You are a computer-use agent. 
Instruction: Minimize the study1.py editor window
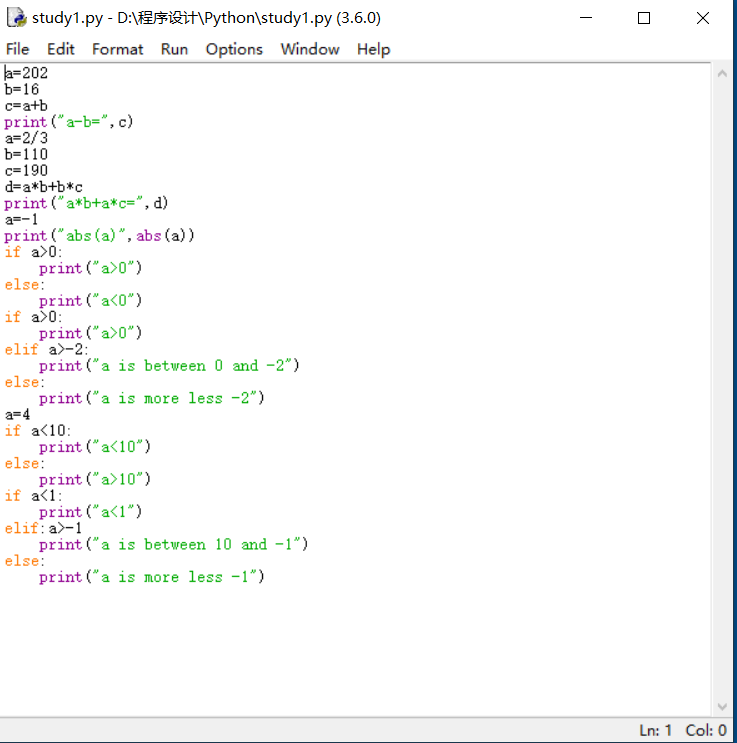point(586,18)
